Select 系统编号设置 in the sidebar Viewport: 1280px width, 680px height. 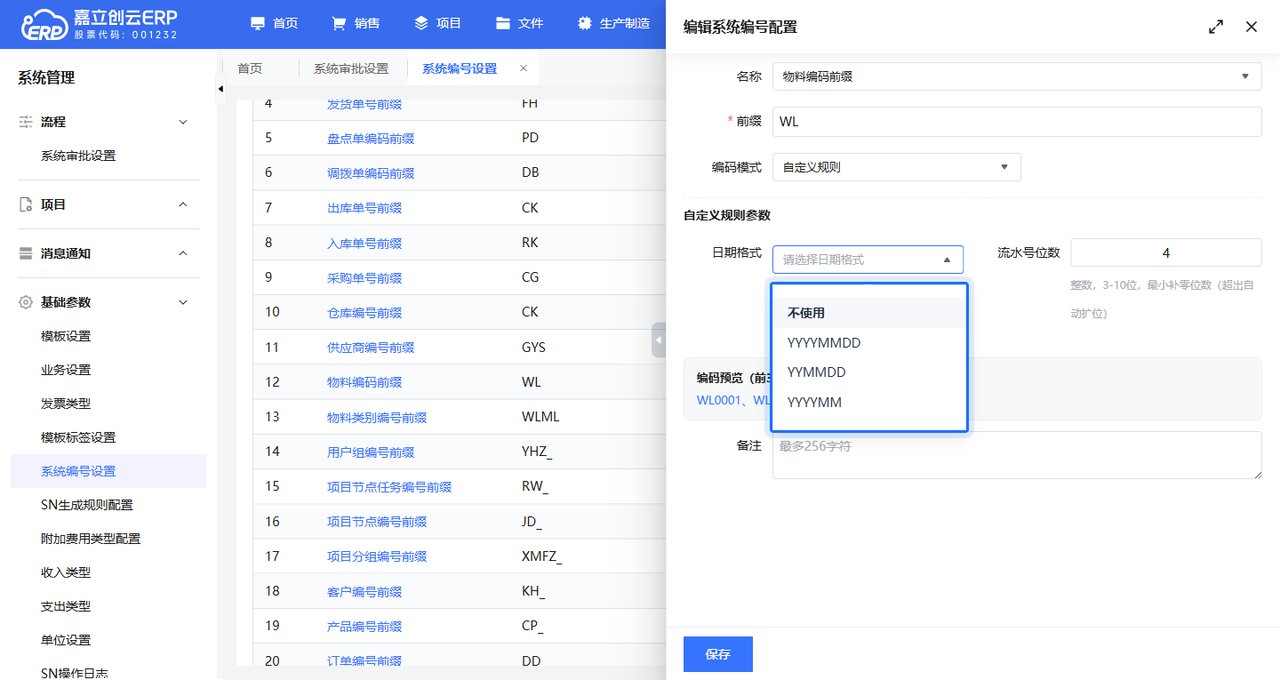(x=108, y=471)
